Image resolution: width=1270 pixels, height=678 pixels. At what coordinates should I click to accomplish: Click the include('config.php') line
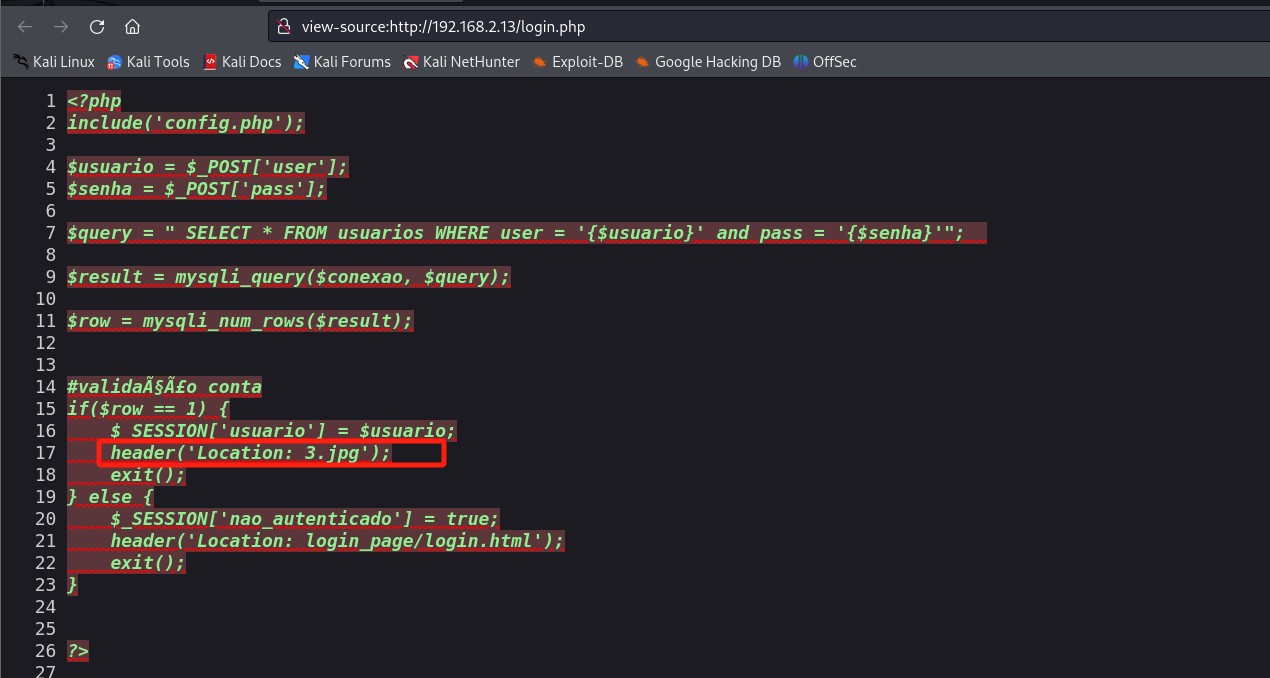click(x=185, y=123)
